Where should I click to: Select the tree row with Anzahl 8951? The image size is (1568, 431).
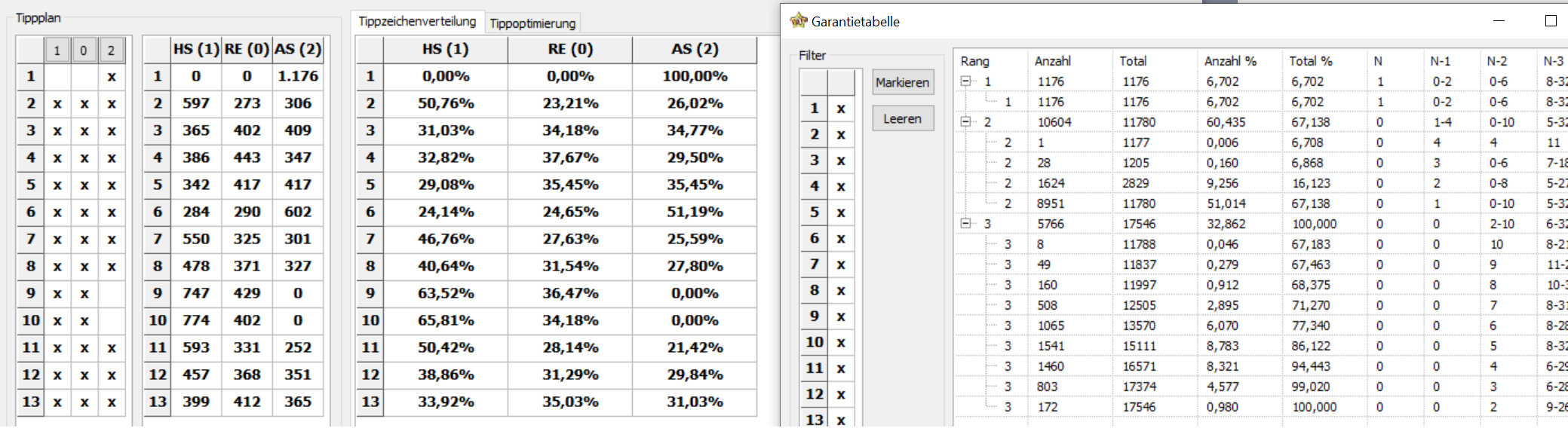1261,203
